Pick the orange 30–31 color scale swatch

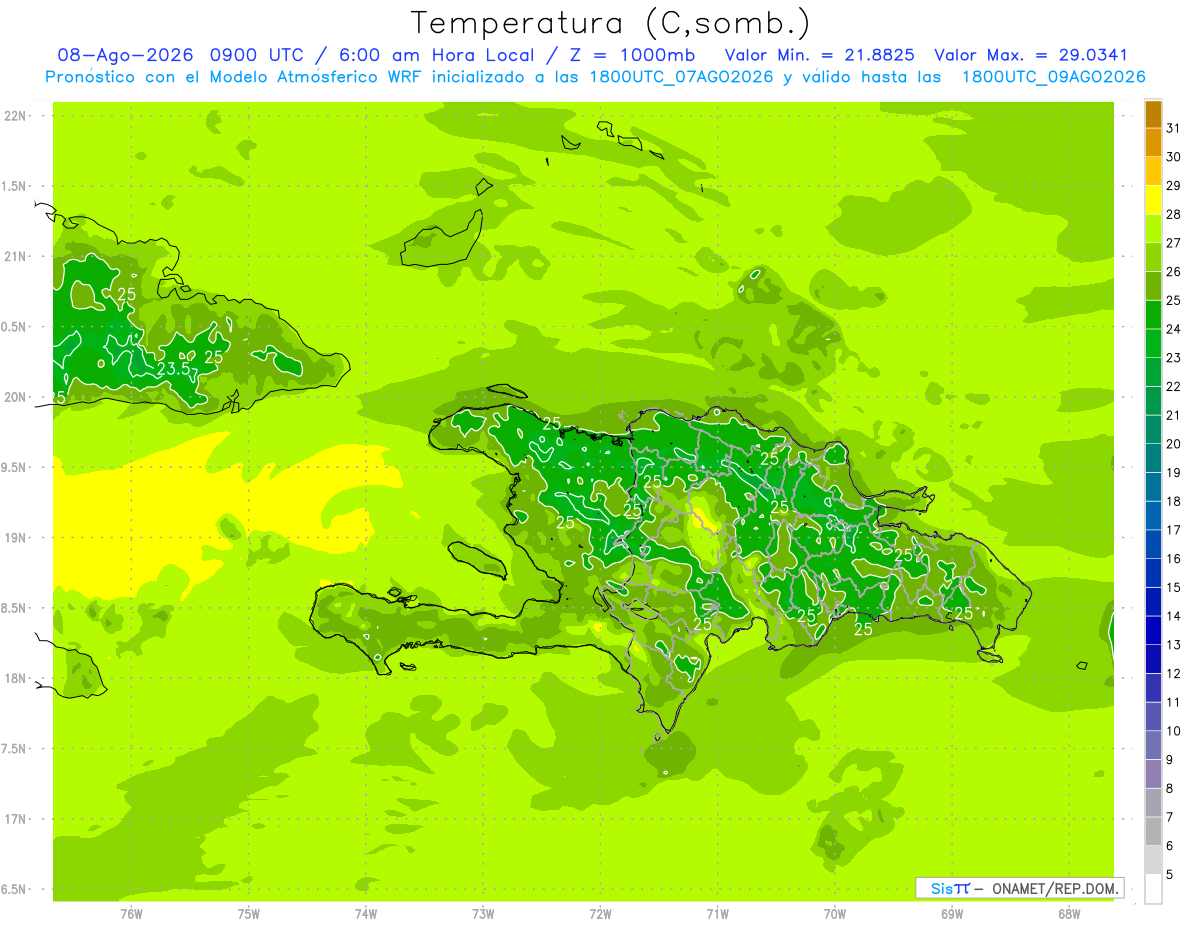[x=1153, y=143]
